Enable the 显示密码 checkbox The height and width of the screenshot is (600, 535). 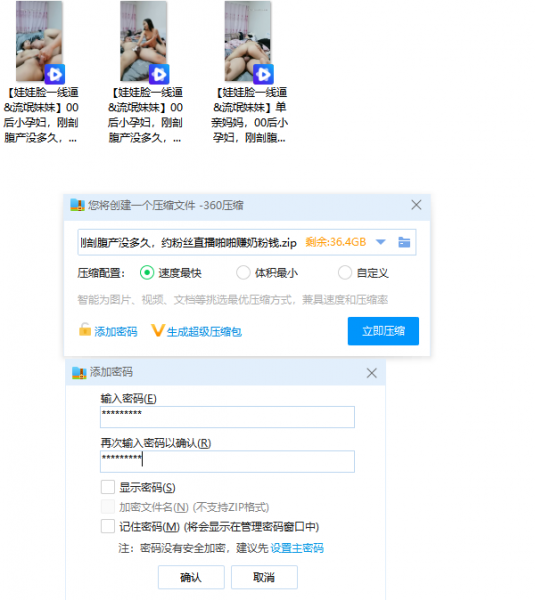pos(108,487)
